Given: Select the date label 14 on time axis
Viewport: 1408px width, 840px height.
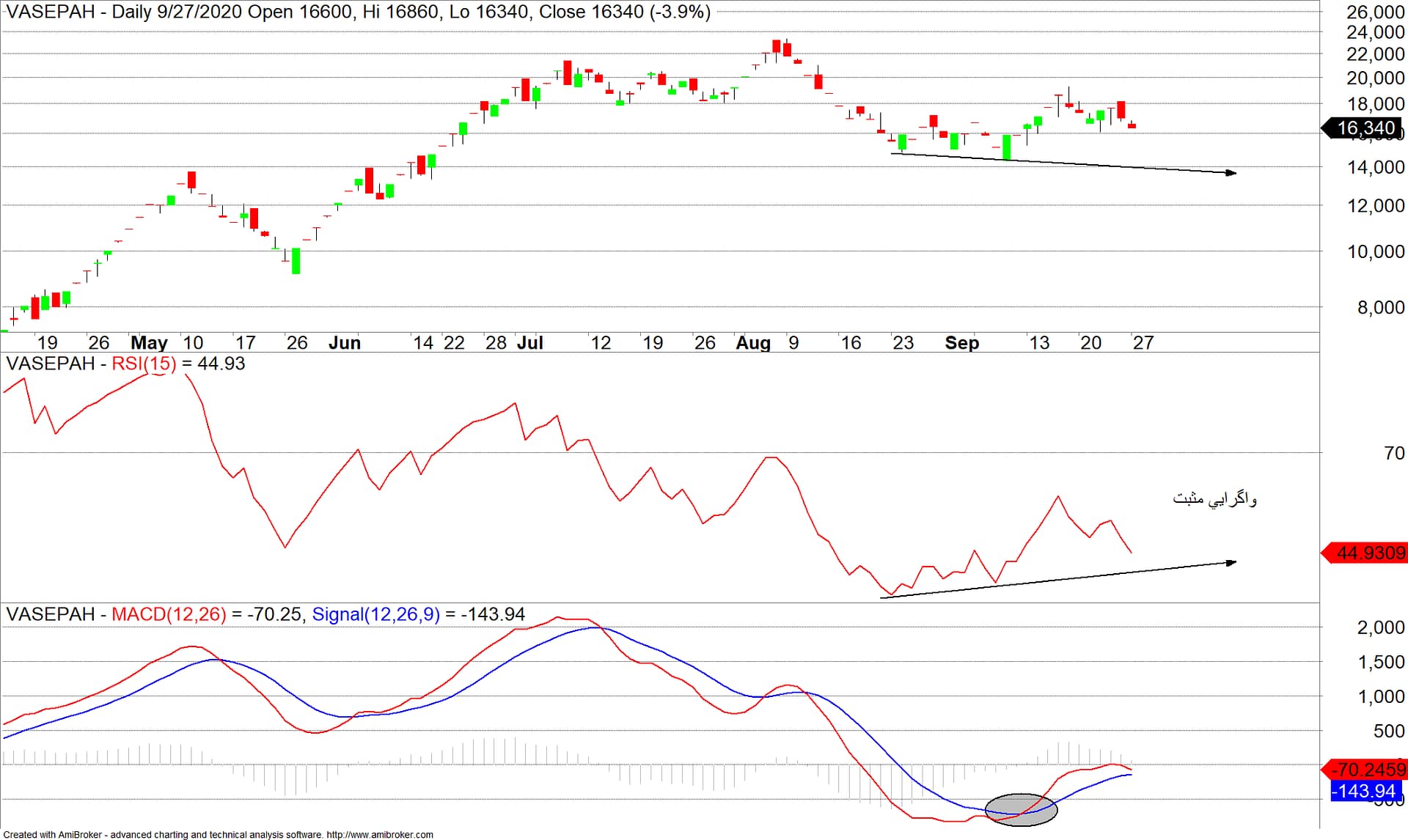Looking at the screenshot, I should pos(423,343).
